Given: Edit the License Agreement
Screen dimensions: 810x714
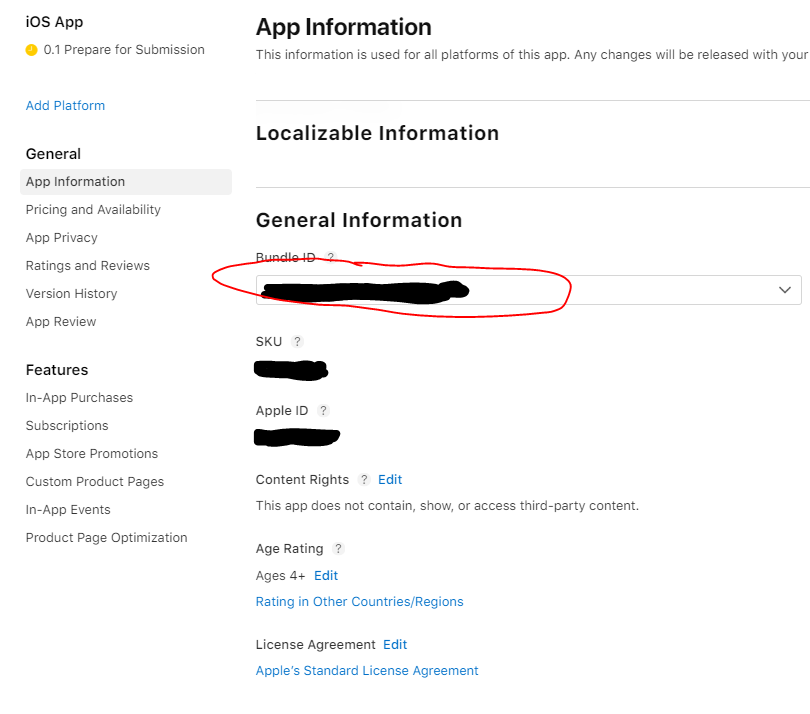Looking at the screenshot, I should click(x=395, y=645).
